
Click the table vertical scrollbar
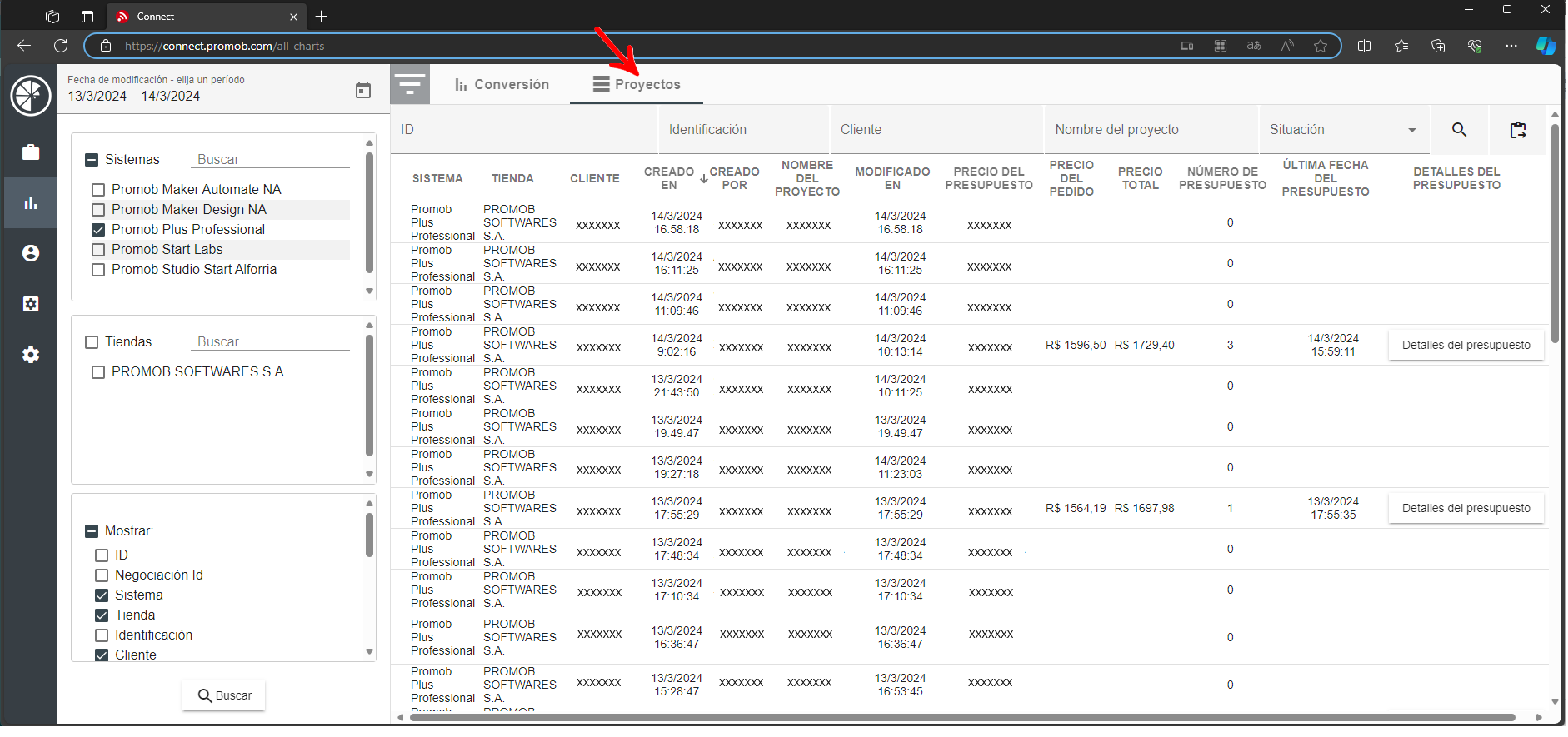coord(1555,233)
